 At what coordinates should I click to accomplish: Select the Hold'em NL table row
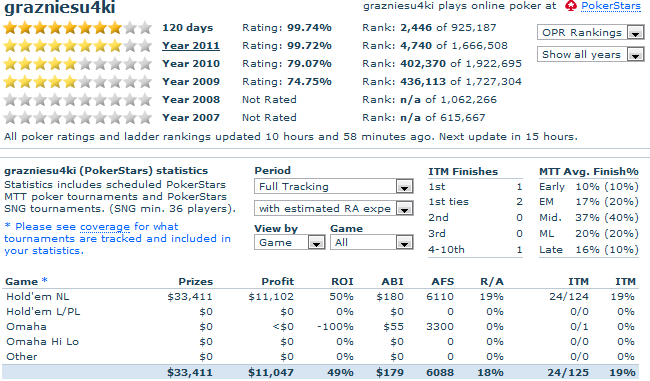[320, 297]
